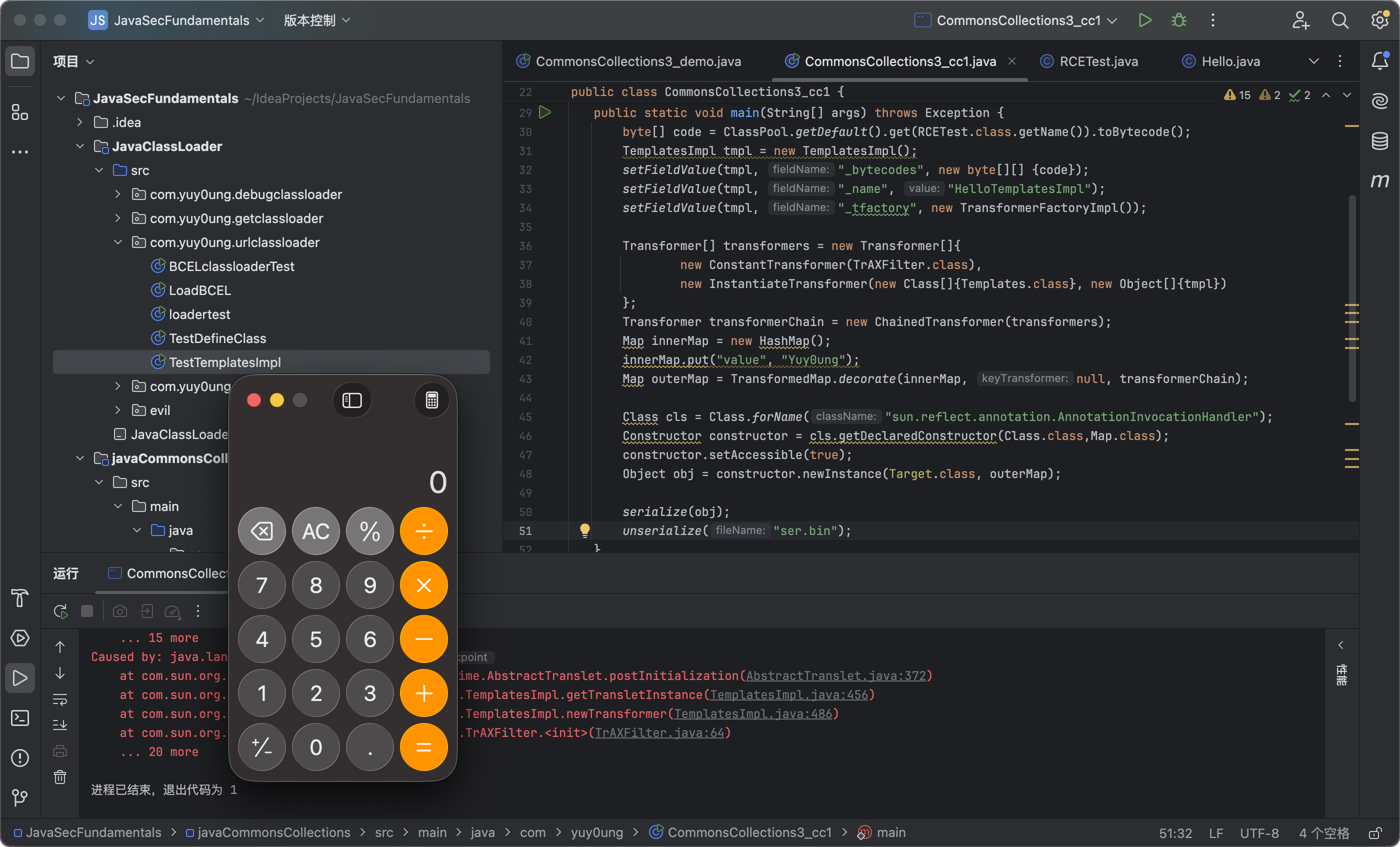The image size is (1400, 847).
Task: Open the Database tool window
Action: coord(1379,141)
